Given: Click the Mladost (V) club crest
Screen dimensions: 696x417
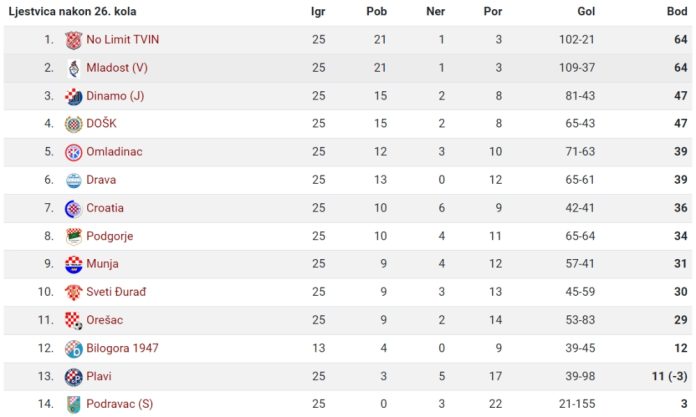Looking at the screenshot, I should coord(74,68).
